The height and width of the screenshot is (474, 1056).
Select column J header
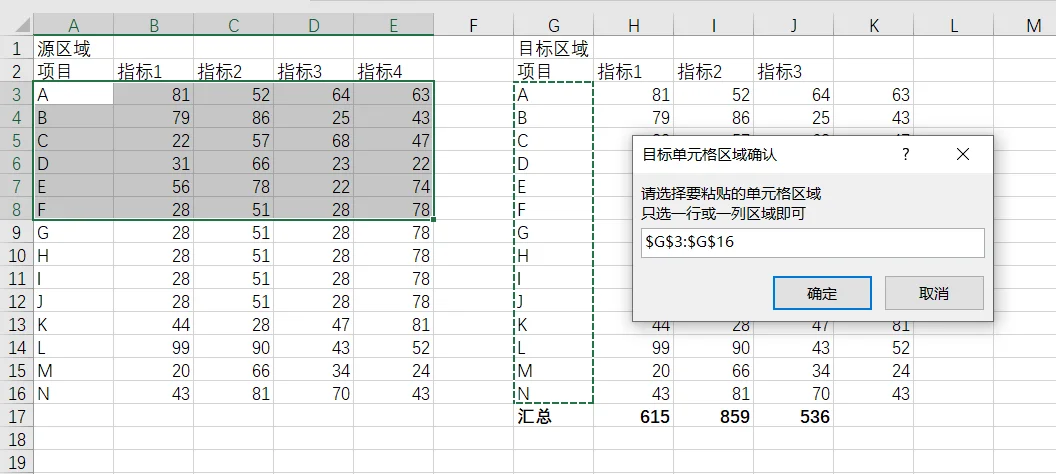[x=794, y=26]
